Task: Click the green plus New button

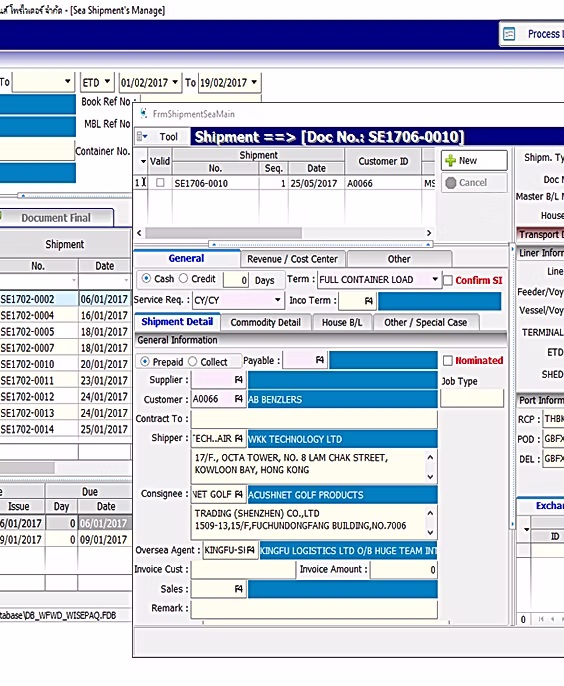Action: tap(474, 161)
